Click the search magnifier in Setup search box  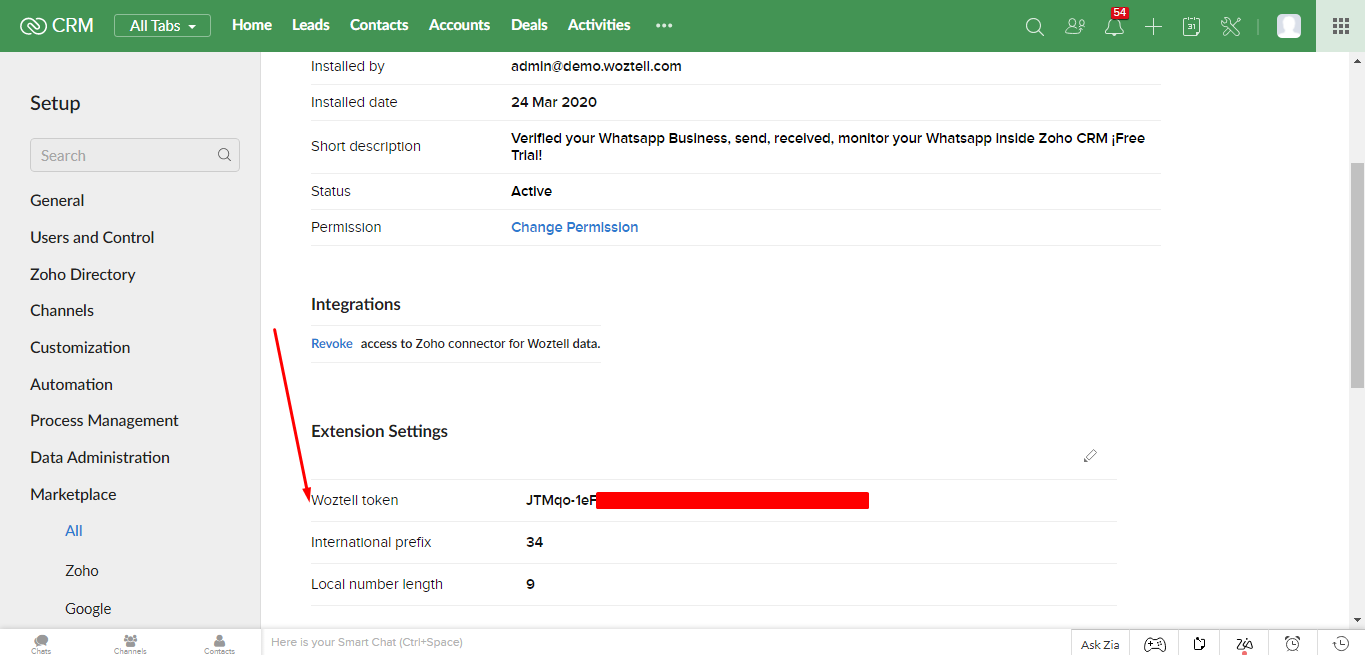coord(224,155)
